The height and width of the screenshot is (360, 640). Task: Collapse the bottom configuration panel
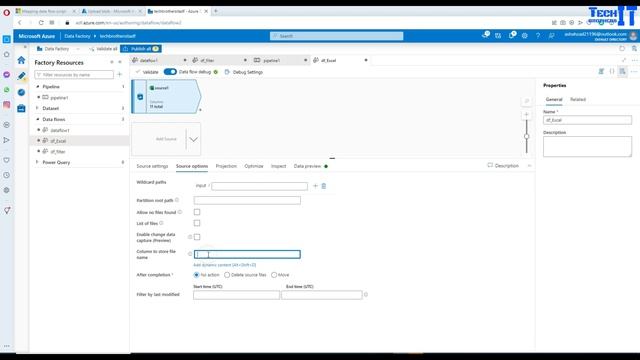529,166
